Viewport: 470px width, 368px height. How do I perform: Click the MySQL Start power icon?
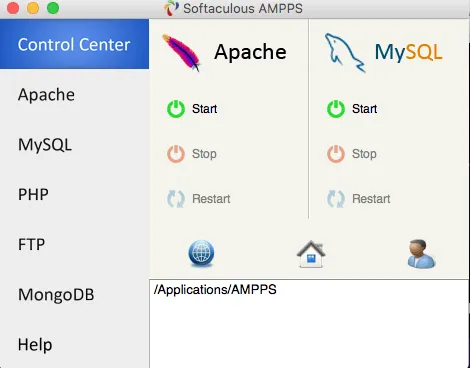click(336, 109)
